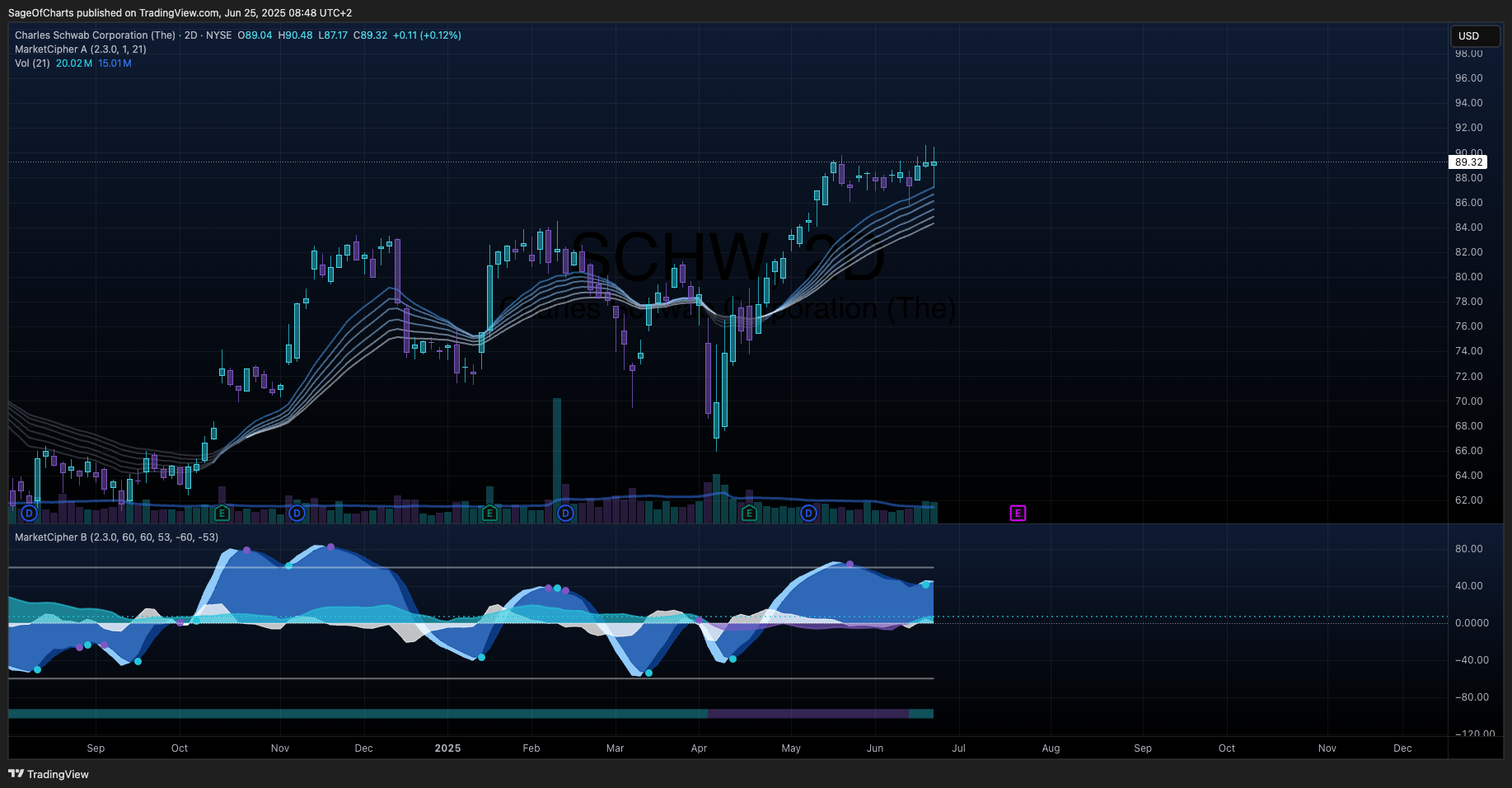Click the earliest dividend D marker at chart start
Image resolution: width=1512 pixels, height=788 pixels.
[30, 514]
